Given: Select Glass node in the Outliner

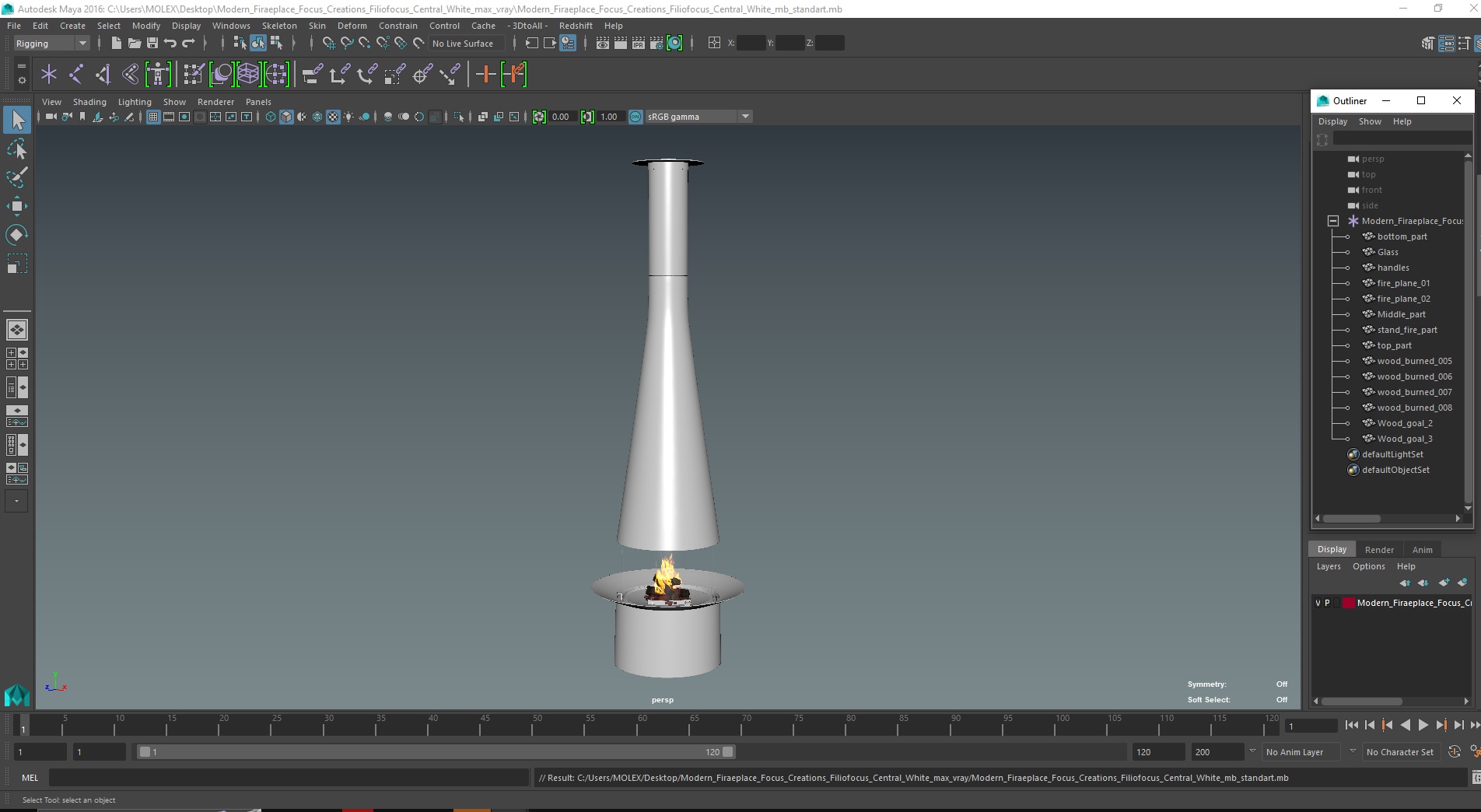Looking at the screenshot, I should [x=1388, y=252].
